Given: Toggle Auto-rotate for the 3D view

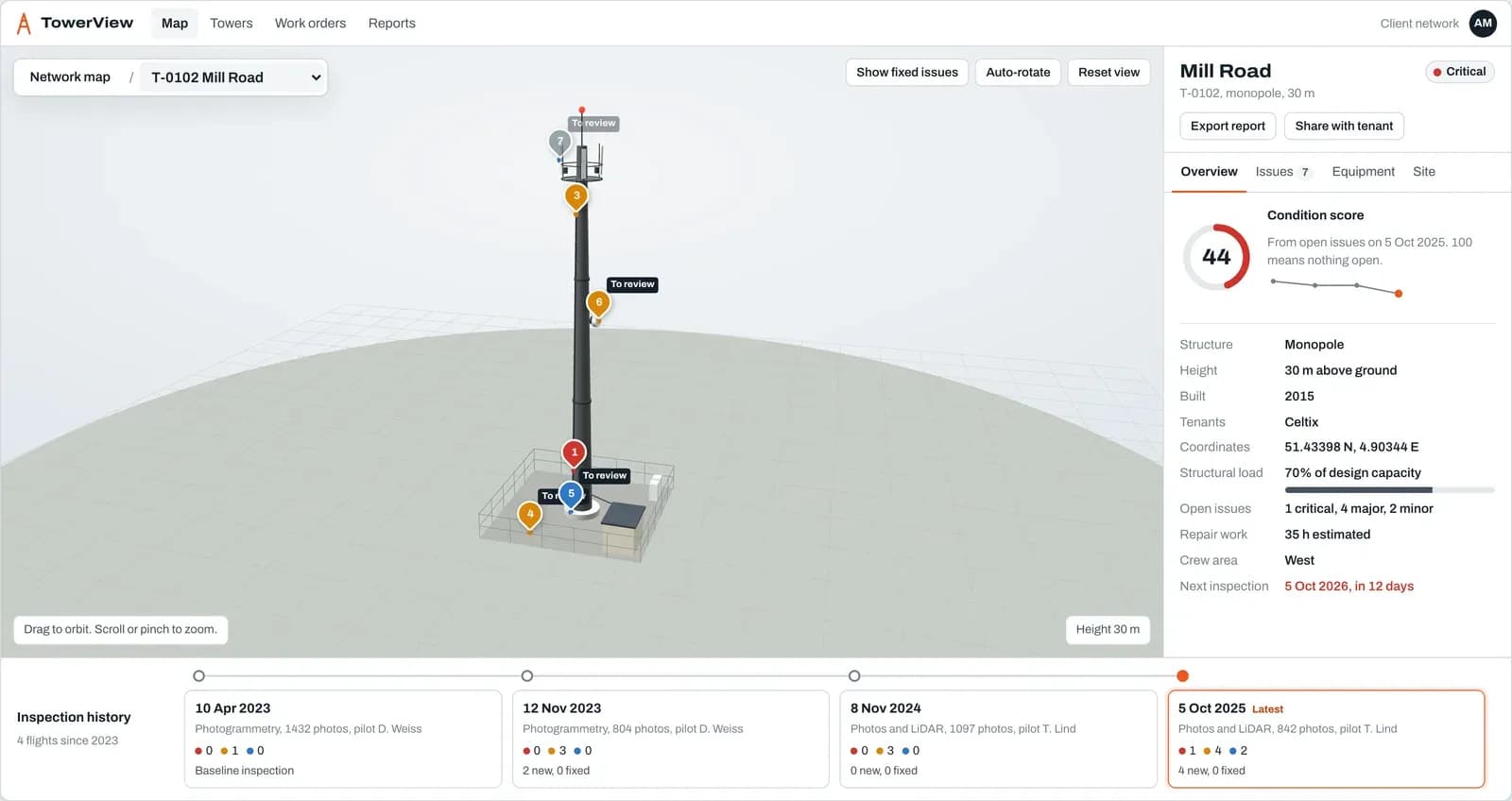Looking at the screenshot, I should pos(1018,73).
